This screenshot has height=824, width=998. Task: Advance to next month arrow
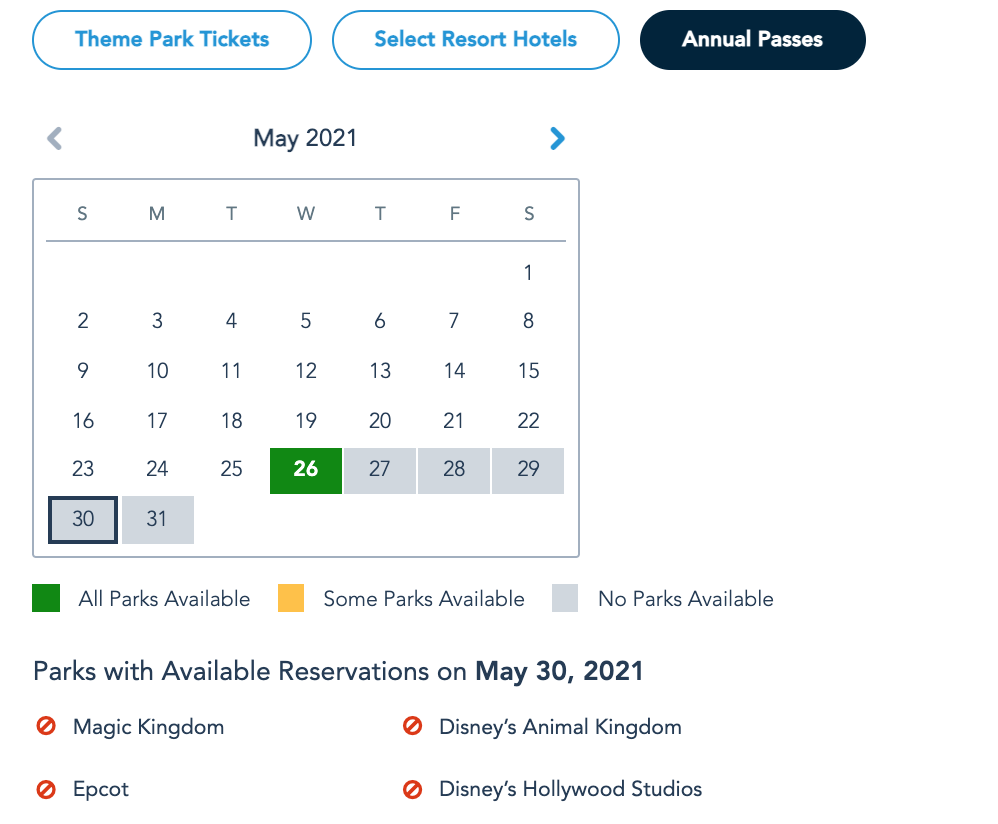click(557, 138)
